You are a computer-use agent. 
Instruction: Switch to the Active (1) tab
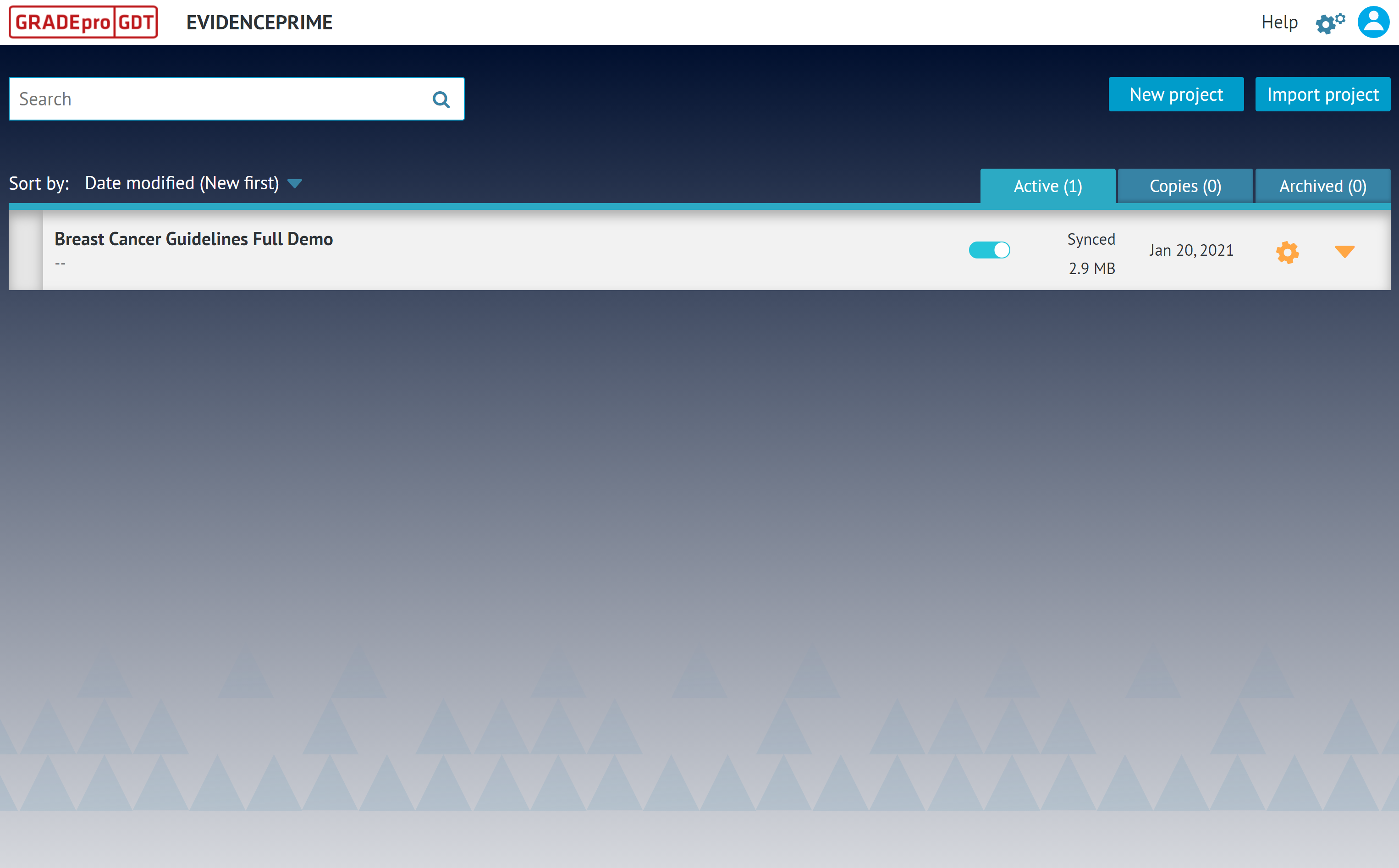click(x=1048, y=186)
